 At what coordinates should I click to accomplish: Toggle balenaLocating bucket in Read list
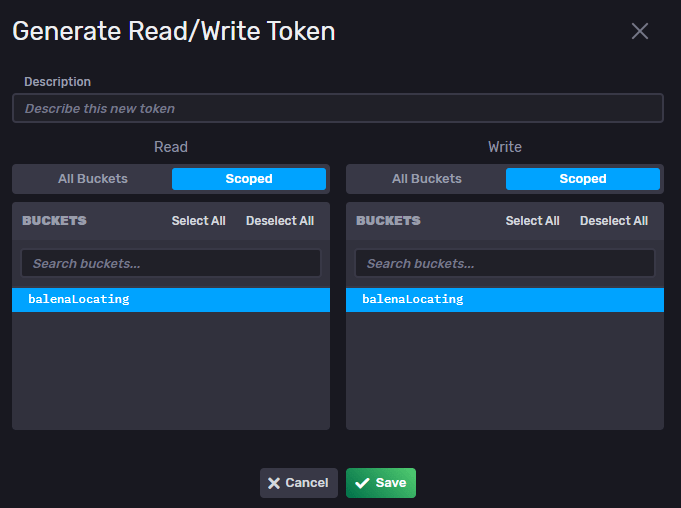pyautogui.click(x=171, y=299)
